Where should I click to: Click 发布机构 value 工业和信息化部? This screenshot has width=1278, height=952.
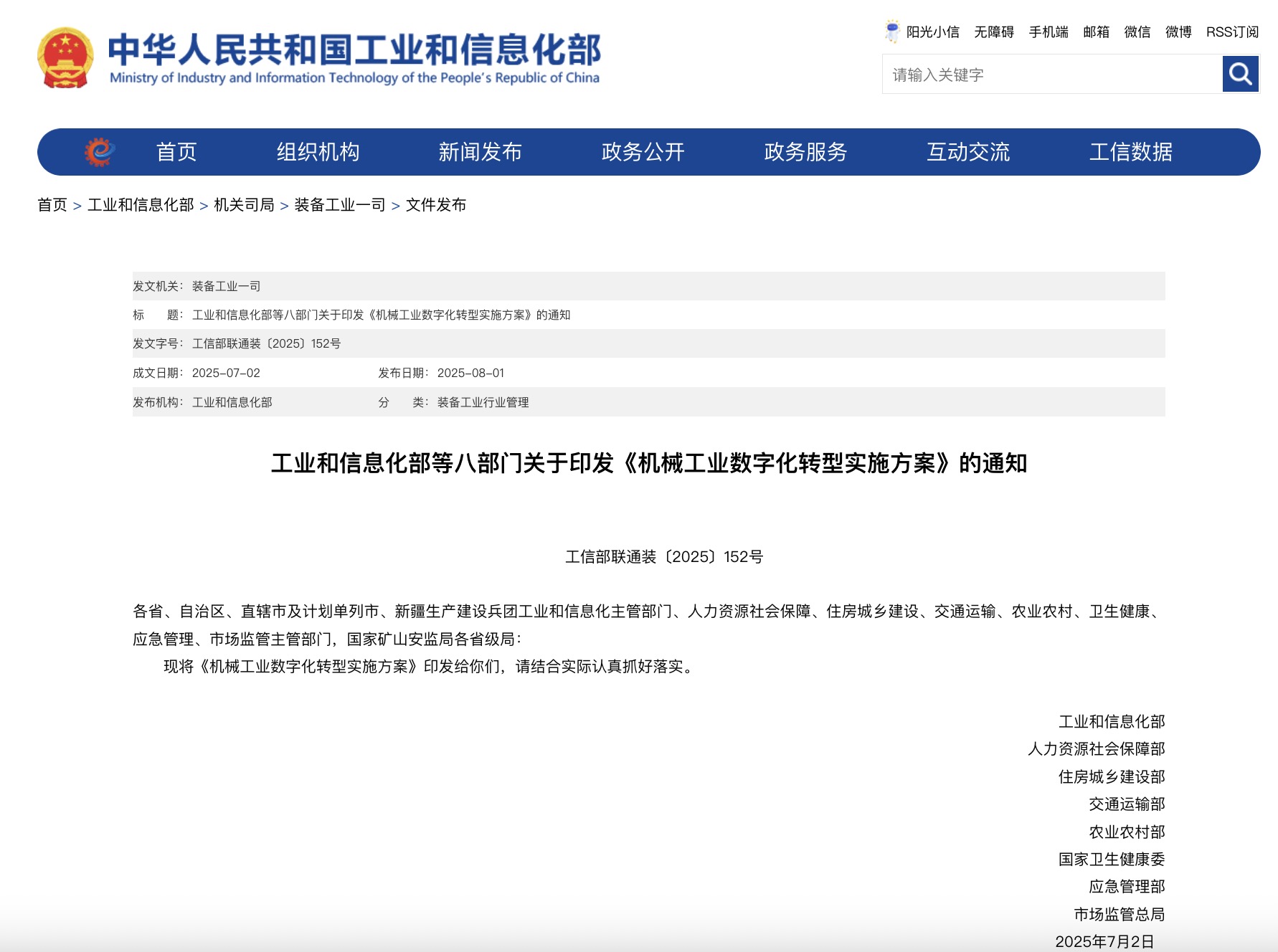232,402
